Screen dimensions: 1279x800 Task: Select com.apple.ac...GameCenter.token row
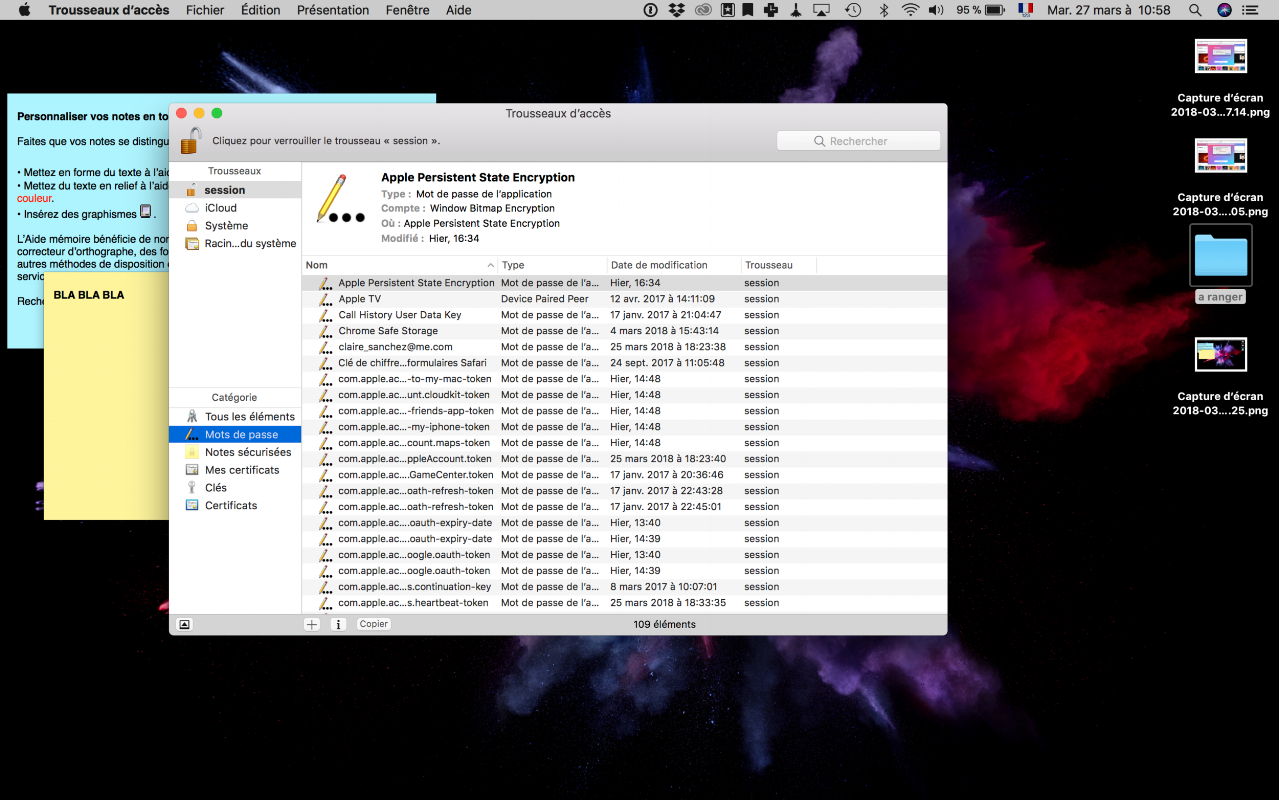pos(624,475)
